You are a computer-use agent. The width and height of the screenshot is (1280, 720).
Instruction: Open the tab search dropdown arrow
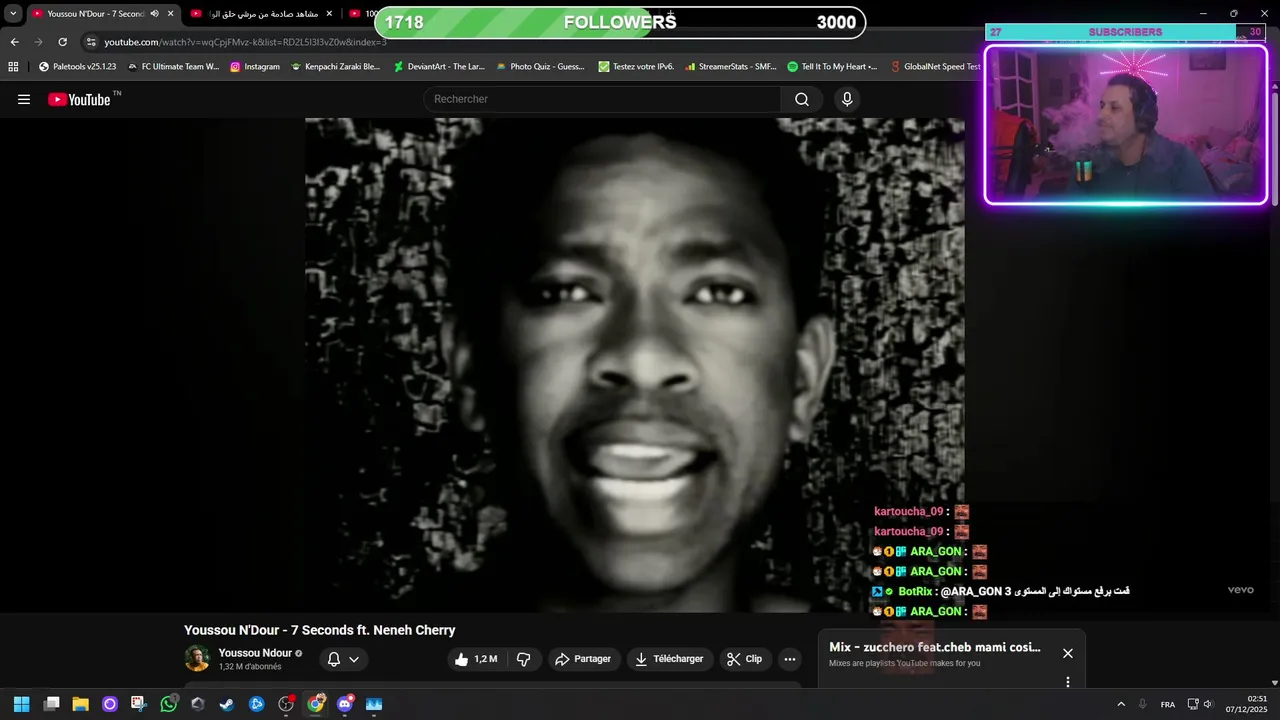click(x=13, y=13)
